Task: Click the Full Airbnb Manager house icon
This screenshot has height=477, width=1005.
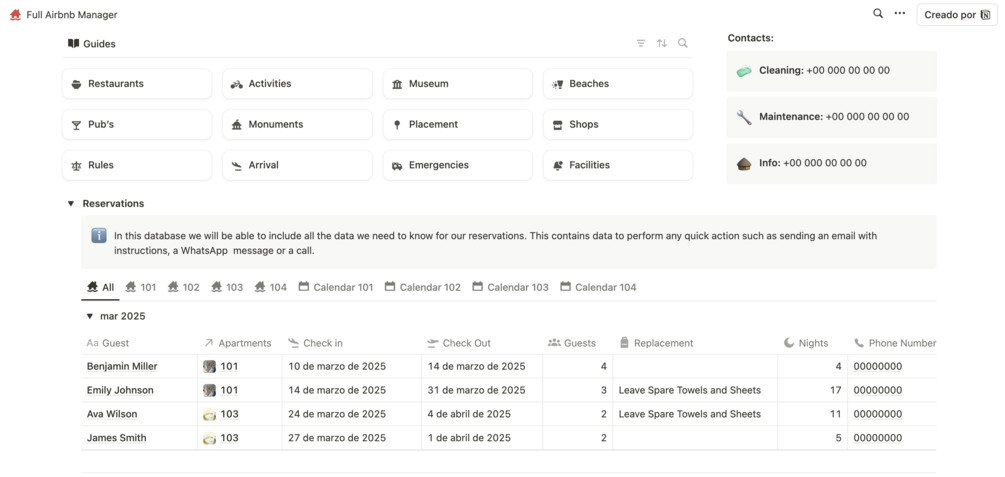Action: pos(15,15)
